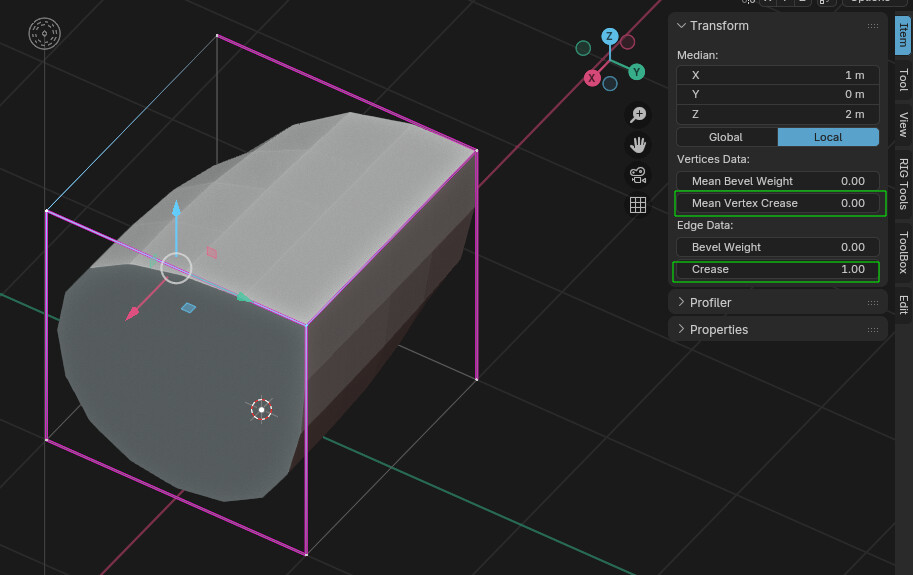Select Global transform space
913x575 pixels.
727,137
